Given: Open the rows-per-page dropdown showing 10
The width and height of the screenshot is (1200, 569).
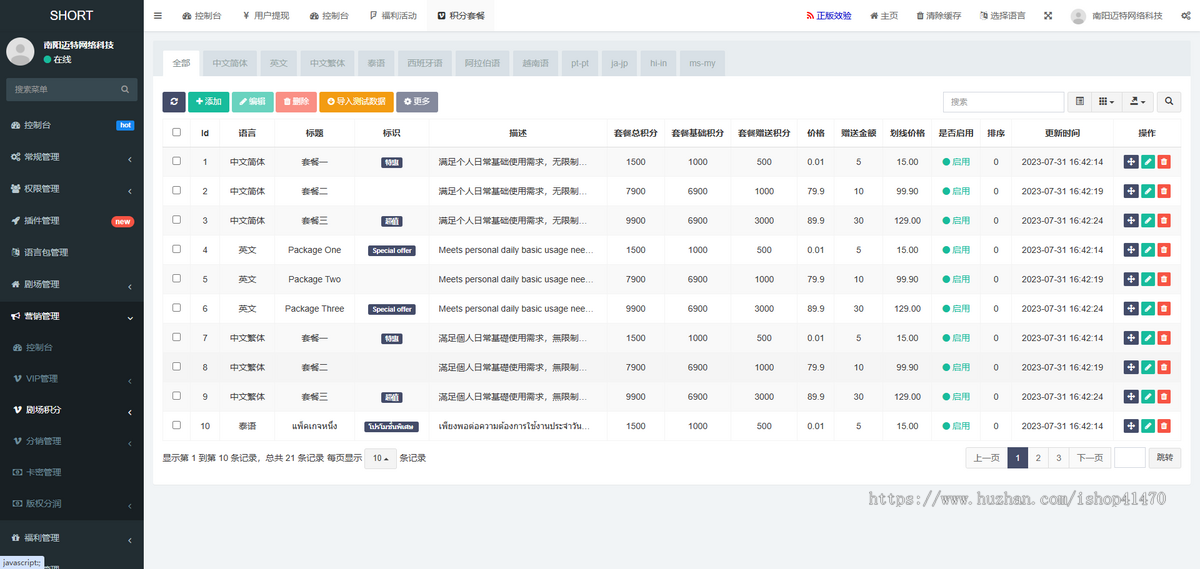Looking at the screenshot, I should (379, 458).
